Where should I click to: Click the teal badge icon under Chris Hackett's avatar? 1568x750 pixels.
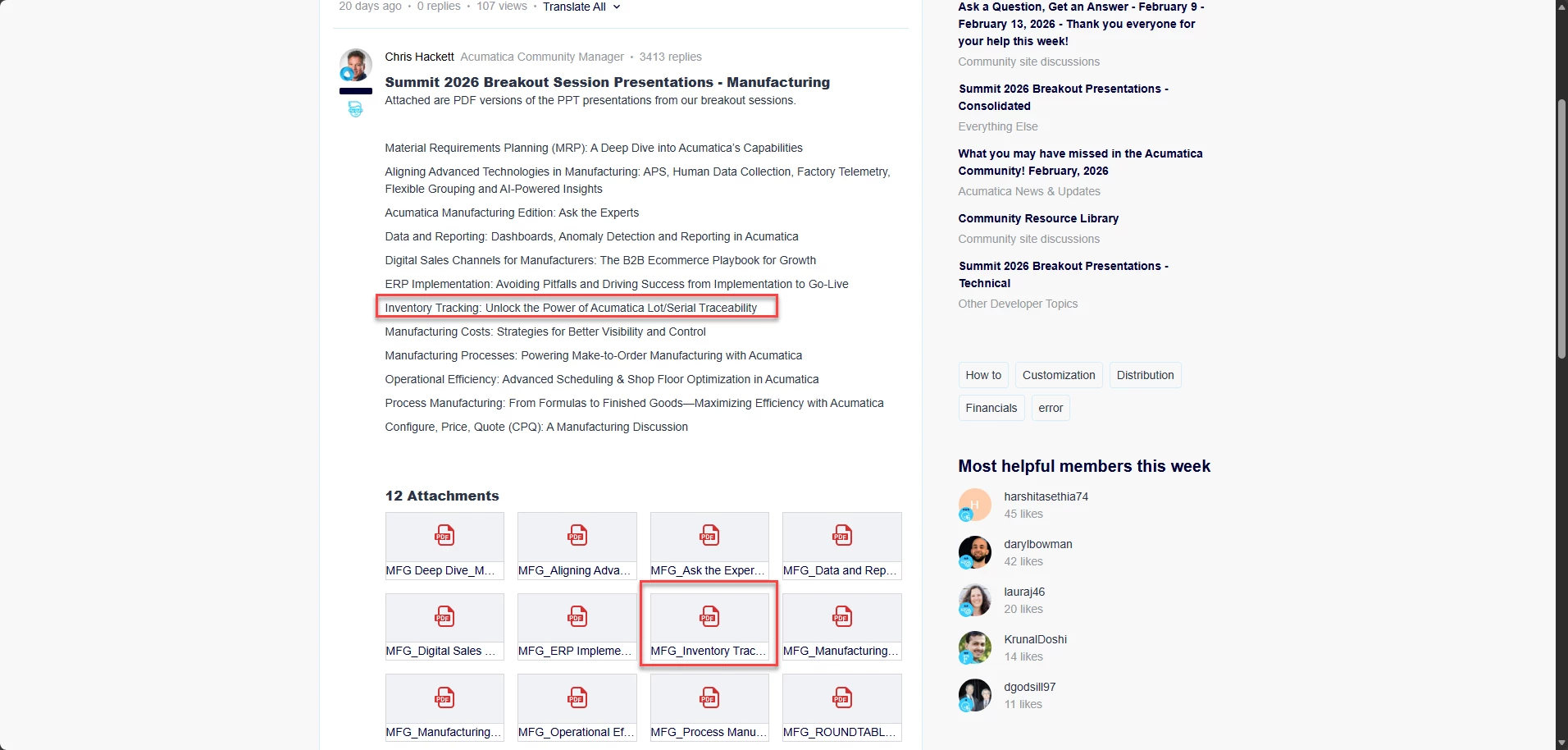(355, 109)
